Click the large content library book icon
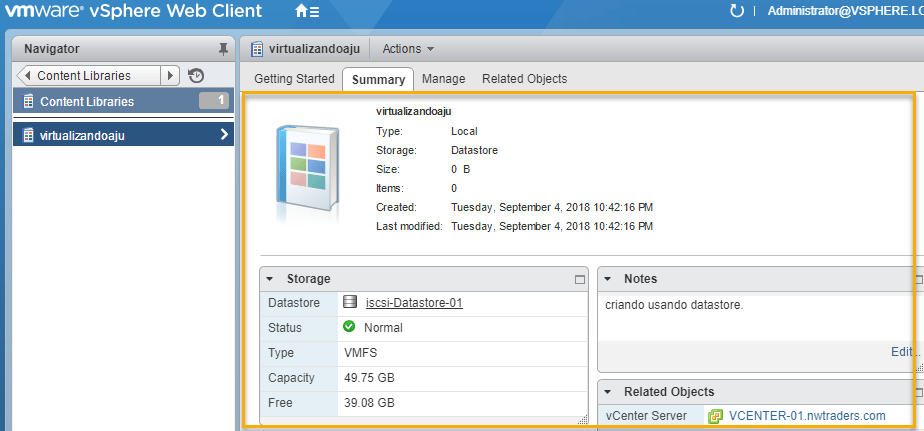Screen dimensions: 924x431 pyautogui.click(x=306, y=168)
